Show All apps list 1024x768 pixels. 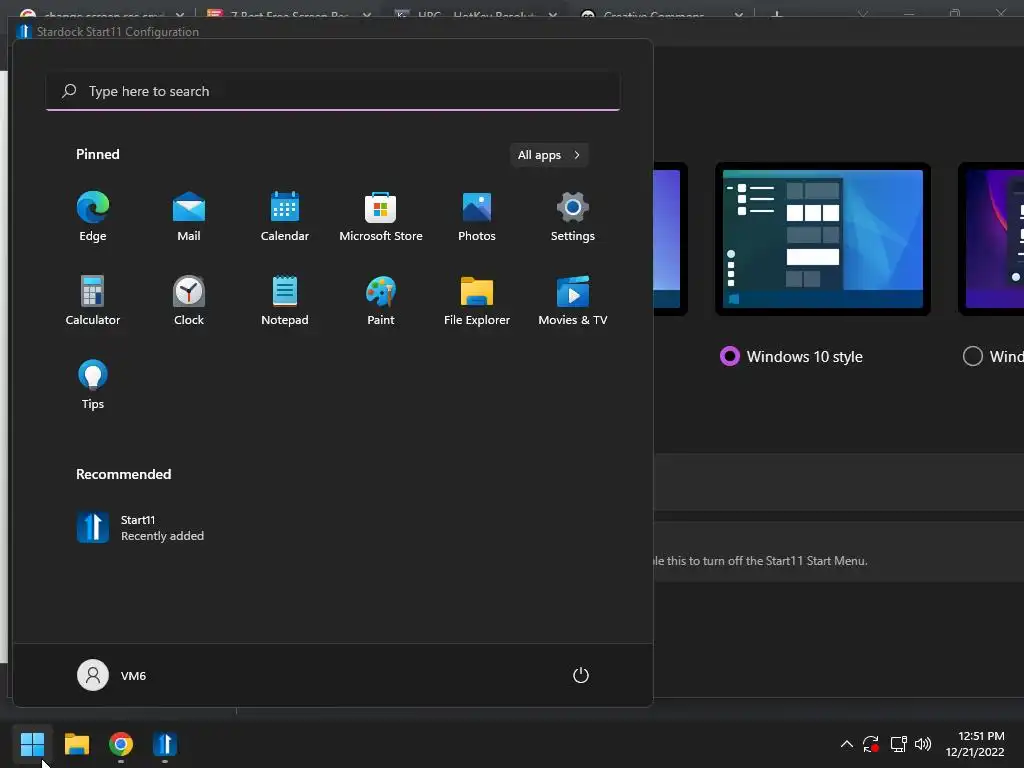[549, 155]
